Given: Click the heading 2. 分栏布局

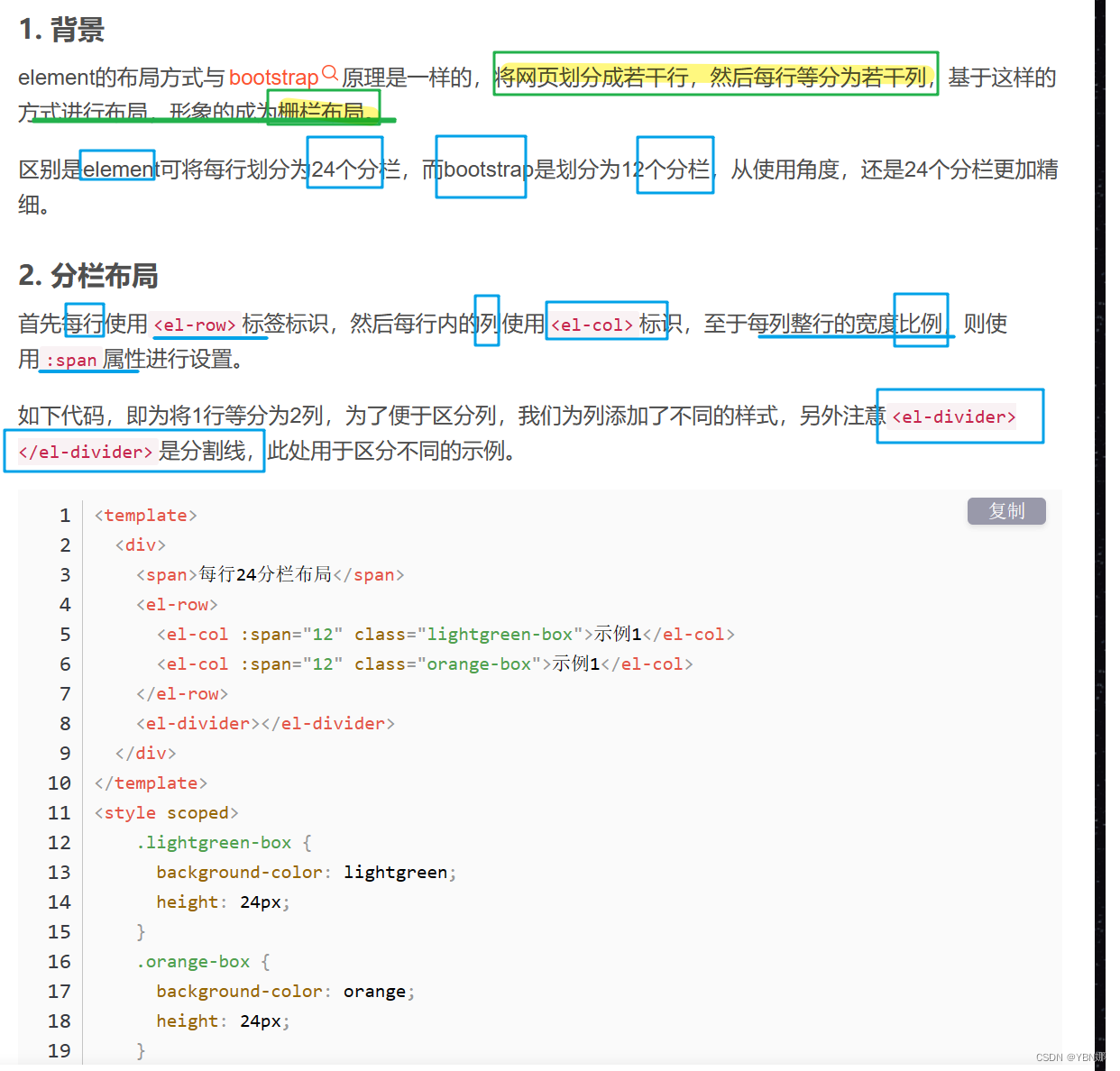Looking at the screenshot, I should pos(87,277).
